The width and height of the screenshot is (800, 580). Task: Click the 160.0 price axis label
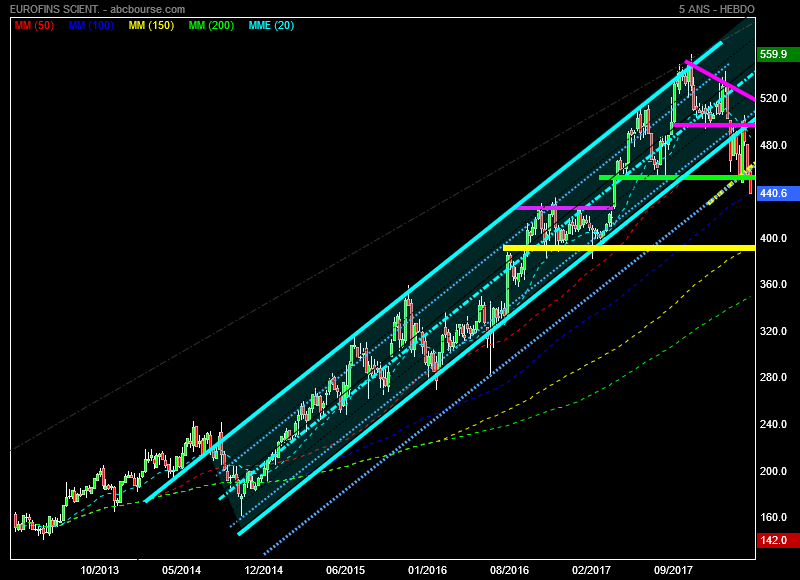pyautogui.click(x=773, y=517)
